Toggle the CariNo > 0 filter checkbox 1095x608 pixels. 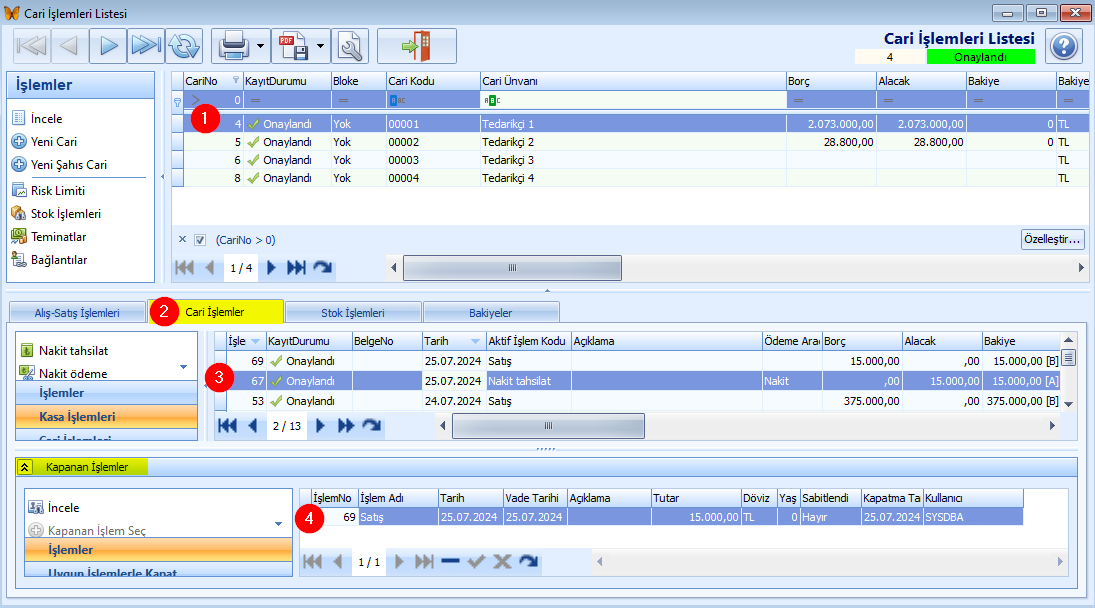(200, 240)
